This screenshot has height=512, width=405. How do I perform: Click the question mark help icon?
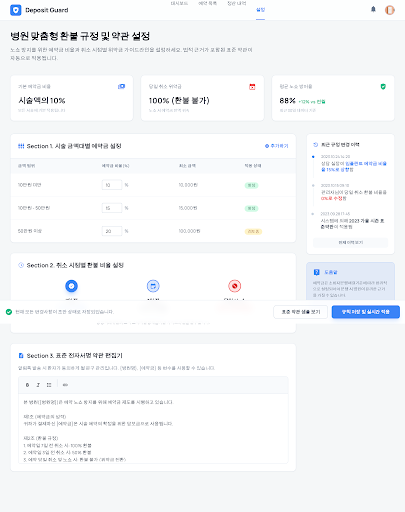(316, 272)
